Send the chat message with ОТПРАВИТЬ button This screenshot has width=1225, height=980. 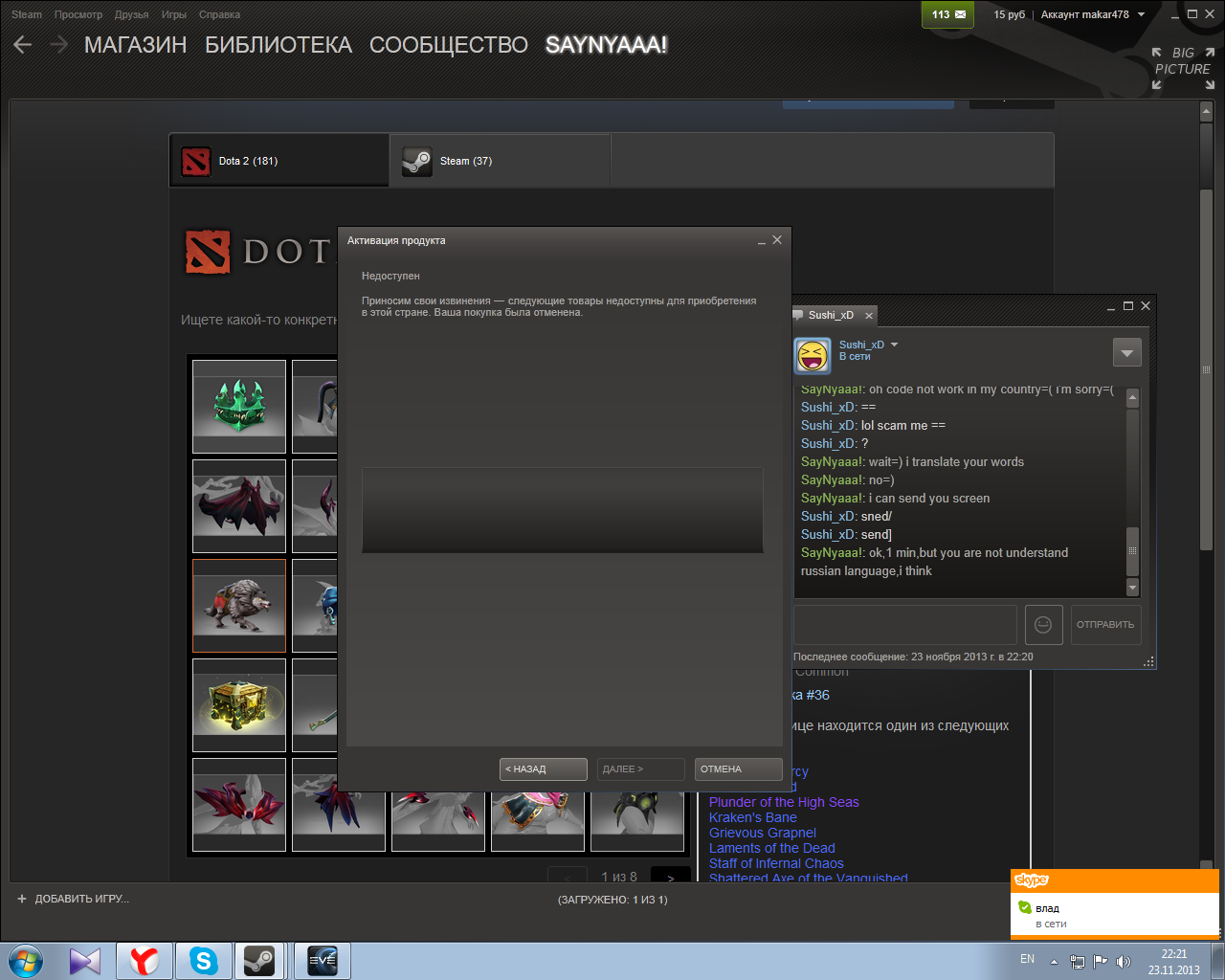click(x=1105, y=625)
